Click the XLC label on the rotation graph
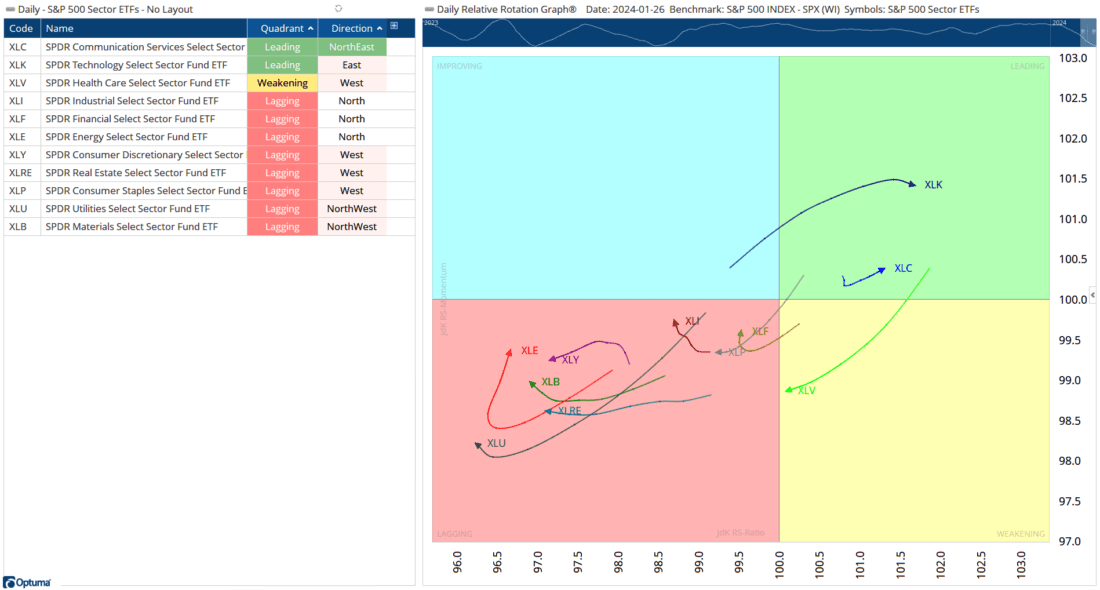The height and width of the screenshot is (590, 1100). 903,267
